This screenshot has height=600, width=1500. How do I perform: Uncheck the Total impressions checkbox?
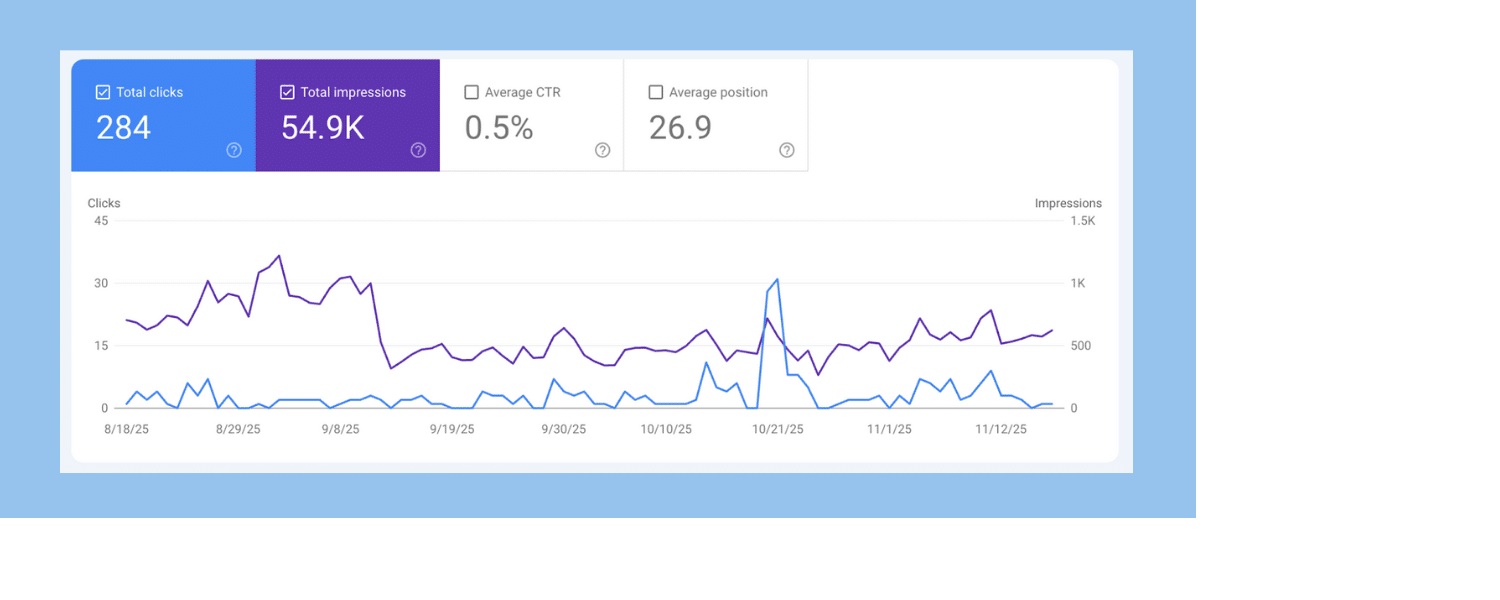coord(287,92)
